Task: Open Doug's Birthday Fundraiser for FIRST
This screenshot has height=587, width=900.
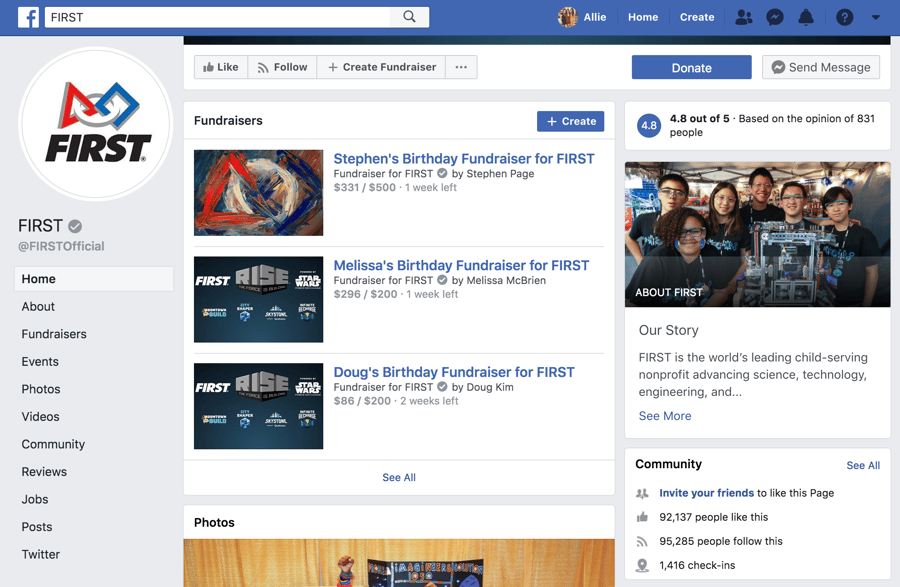Action: pos(454,372)
